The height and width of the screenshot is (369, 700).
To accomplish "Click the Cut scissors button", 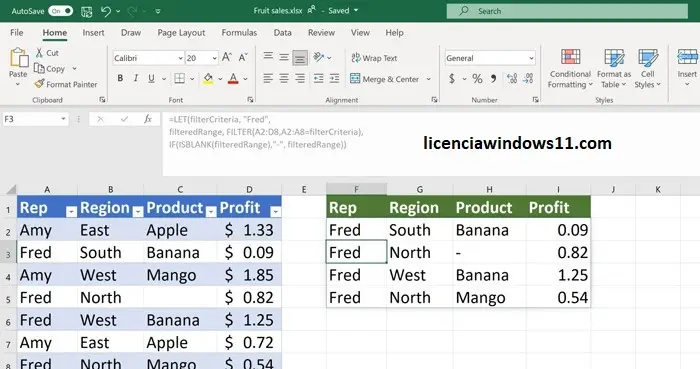I will click(47, 53).
